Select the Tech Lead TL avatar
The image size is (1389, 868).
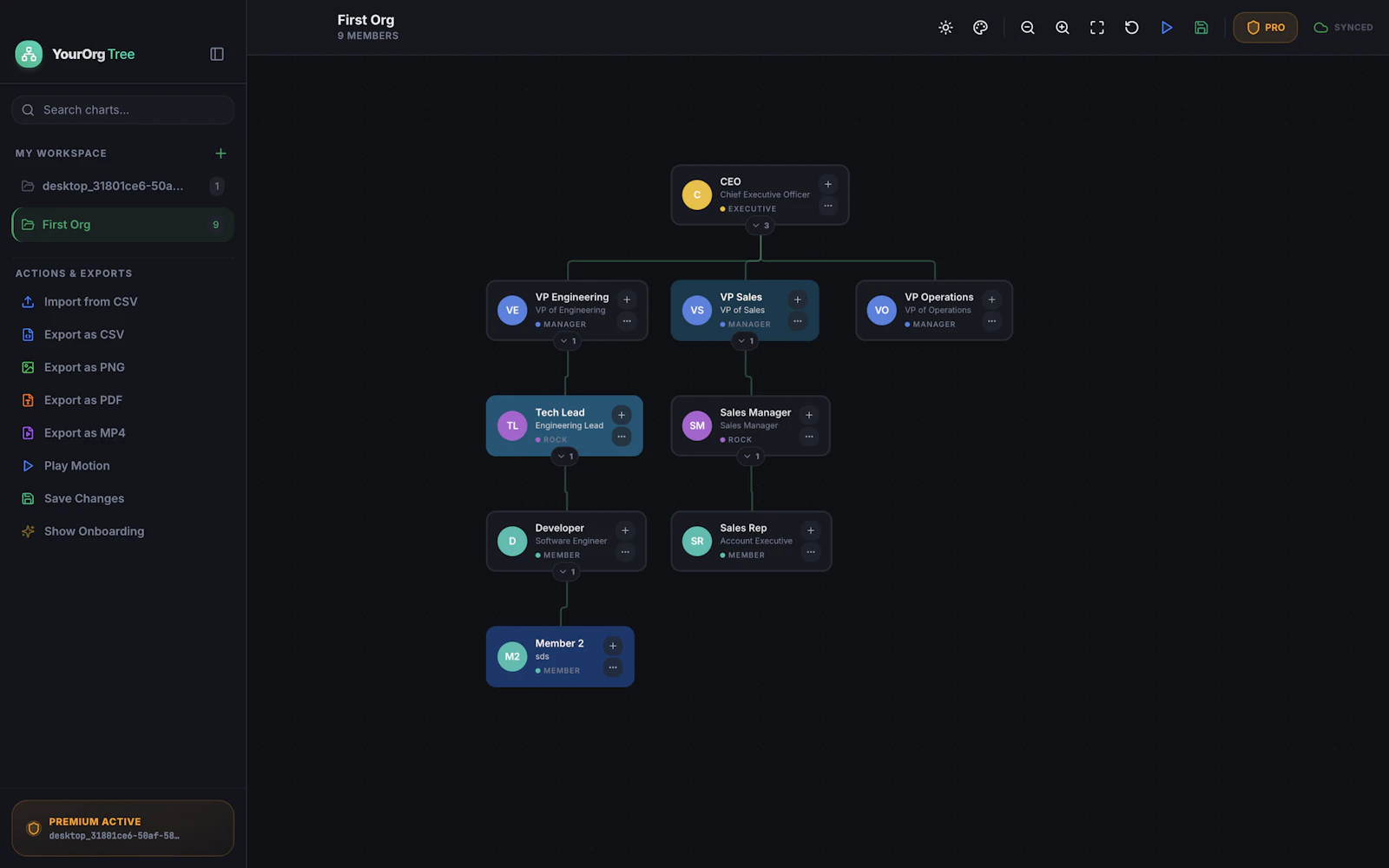(512, 426)
